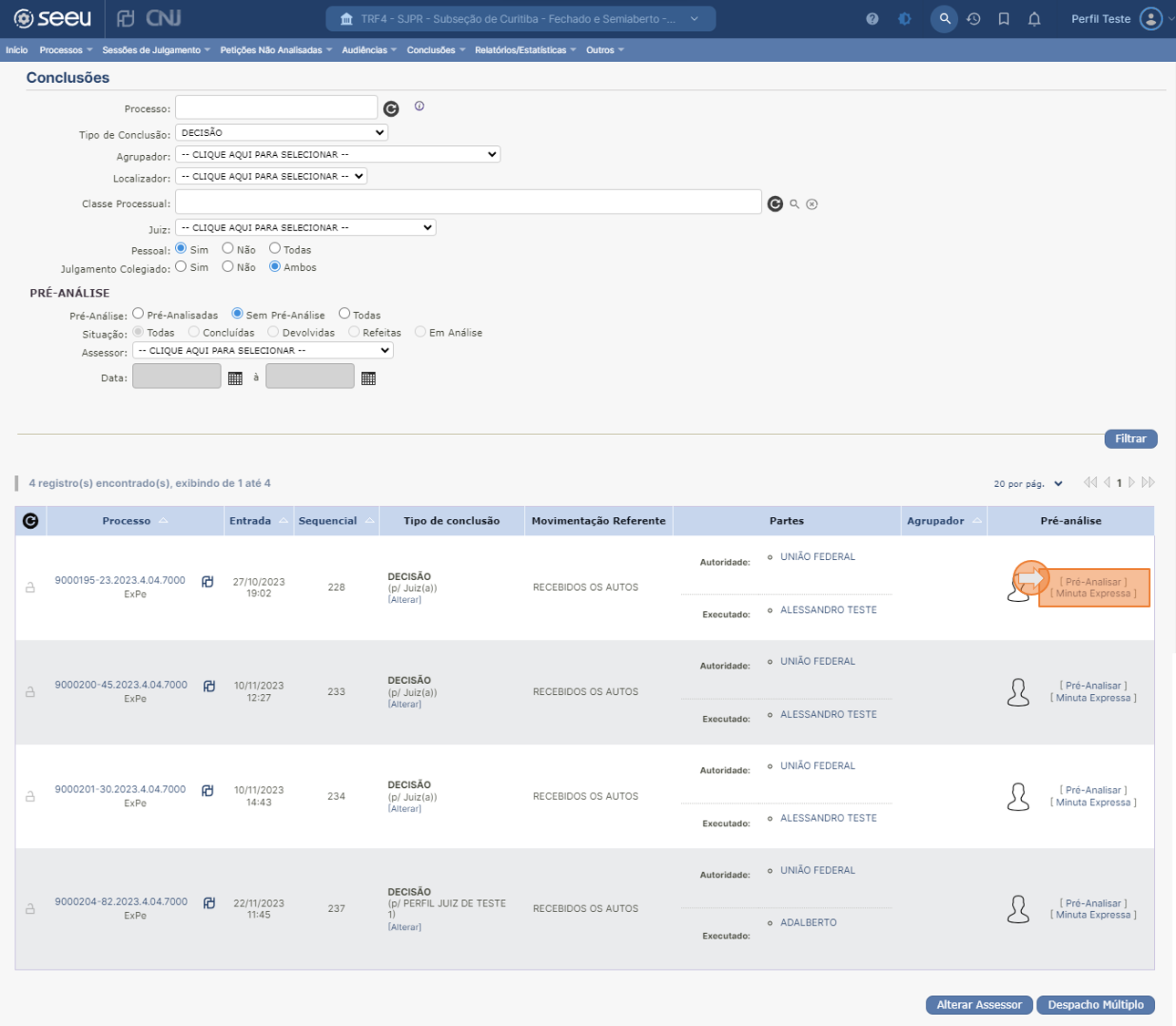This screenshot has height=1026, width=1176.
Task: Open court selector TRF4 - SJPR dropdown
Action: [521, 18]
